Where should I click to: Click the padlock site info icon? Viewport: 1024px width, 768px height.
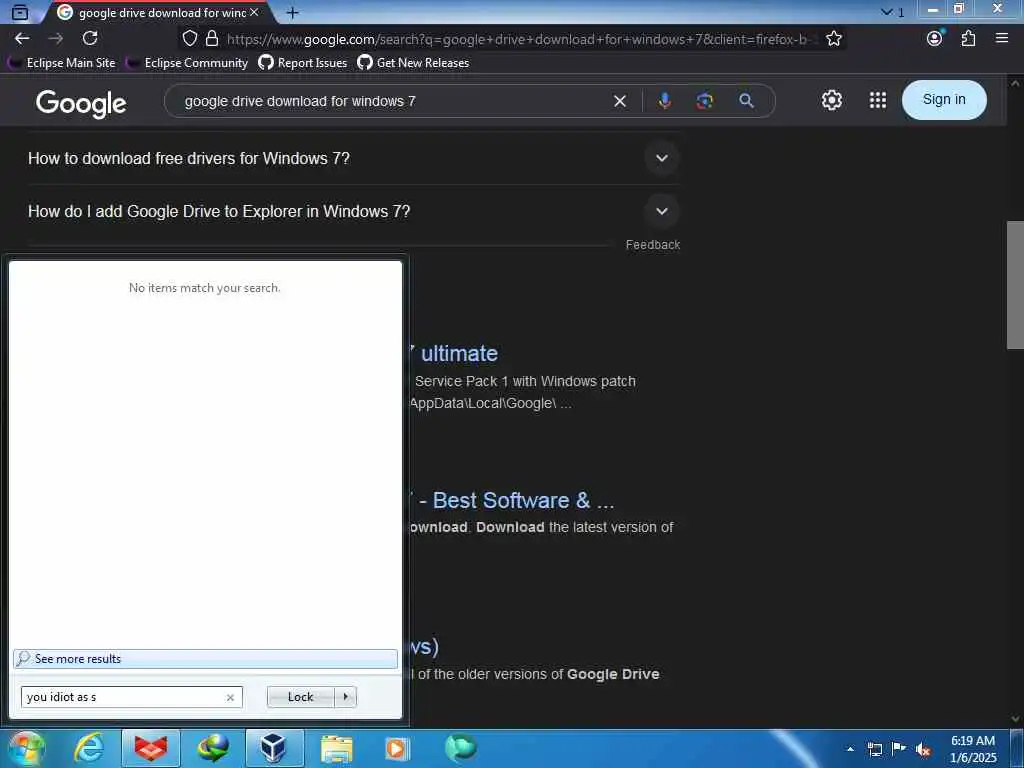[x=212, y=39]
